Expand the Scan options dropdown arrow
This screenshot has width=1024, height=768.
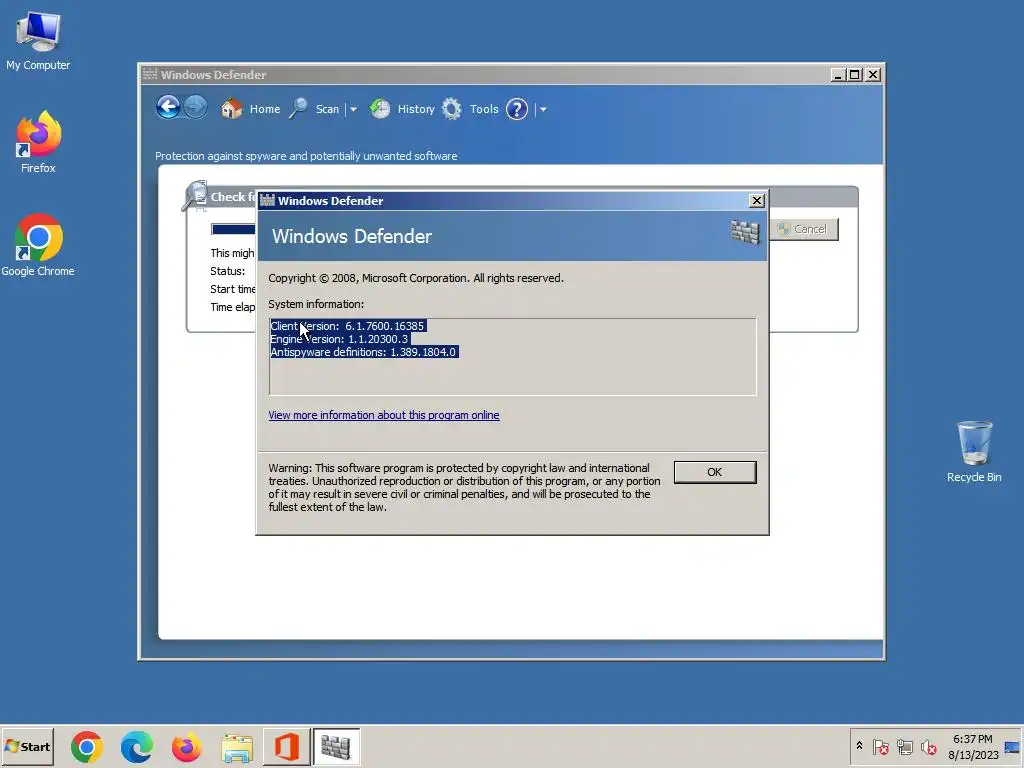pos(353,109)
